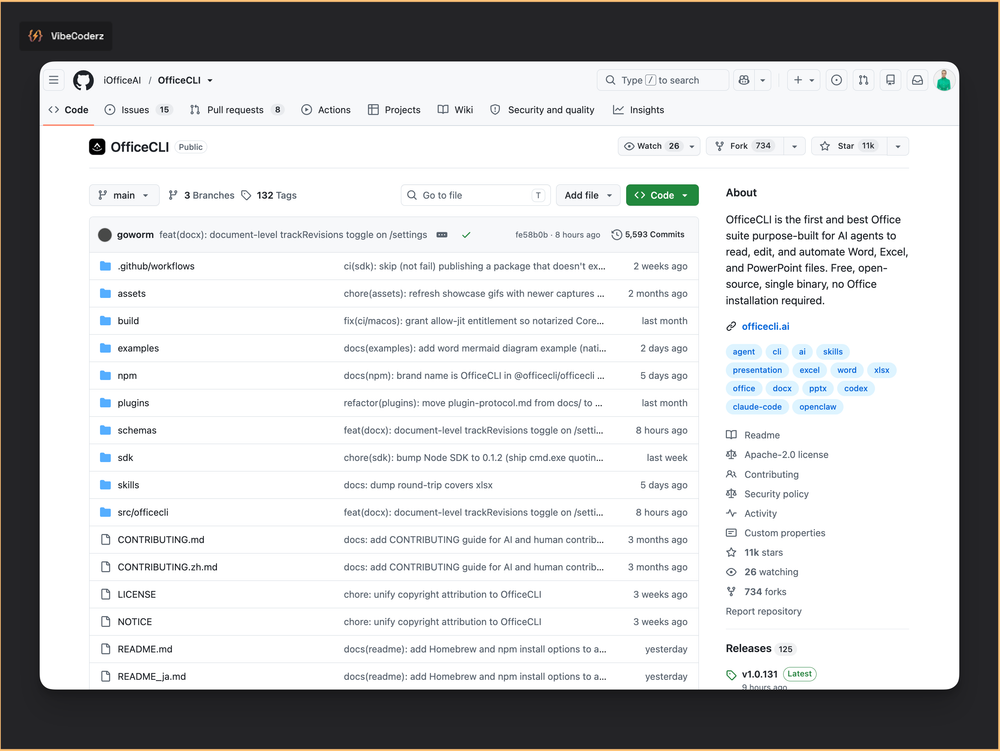Click the book icon beside Readme
Viewport: 1000px width, 751px height.
pyautogui.click(x=731, y=435)
